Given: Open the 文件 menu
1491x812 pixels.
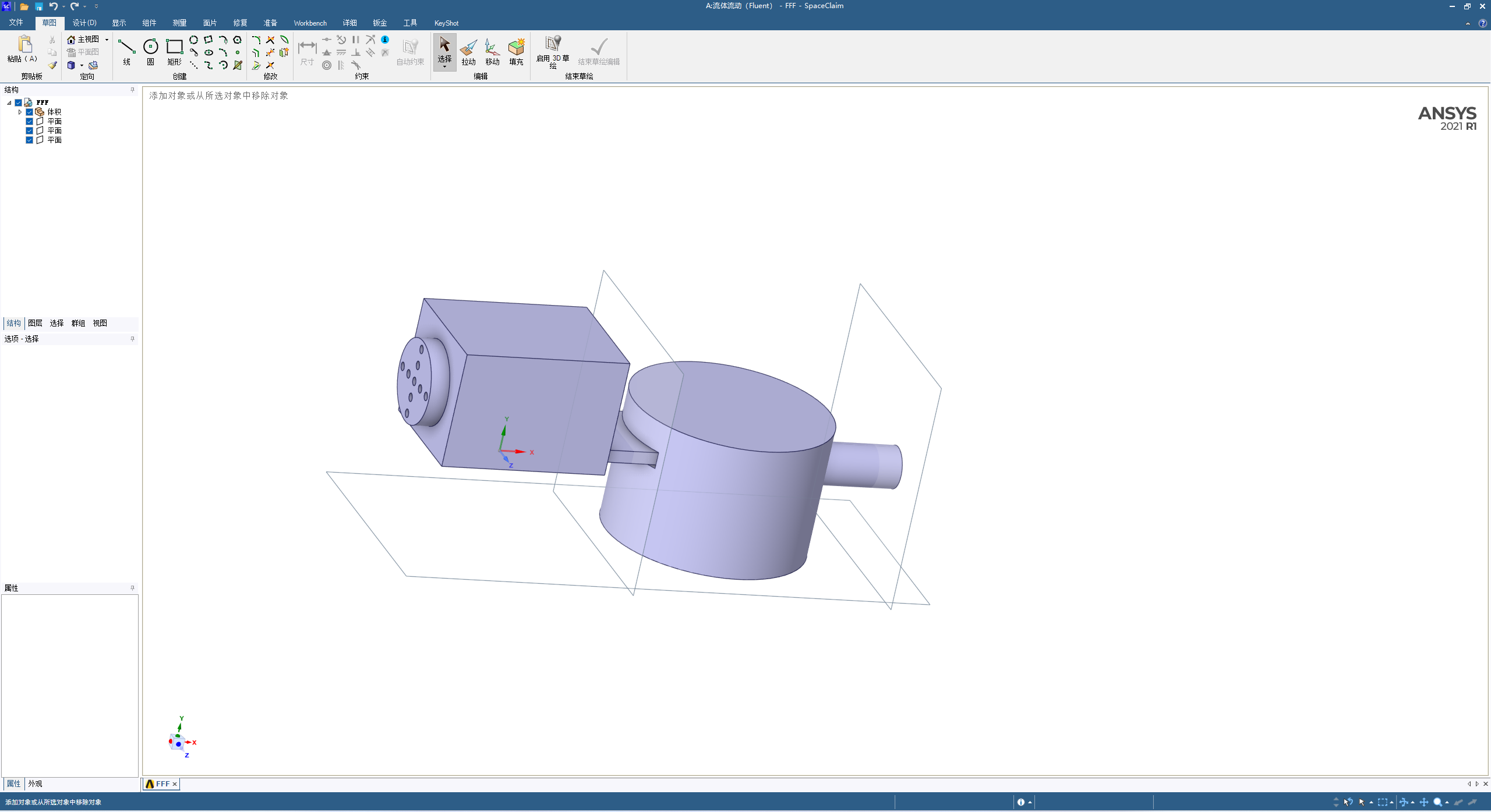Looking at the screenshot, I should pos(16,23).
